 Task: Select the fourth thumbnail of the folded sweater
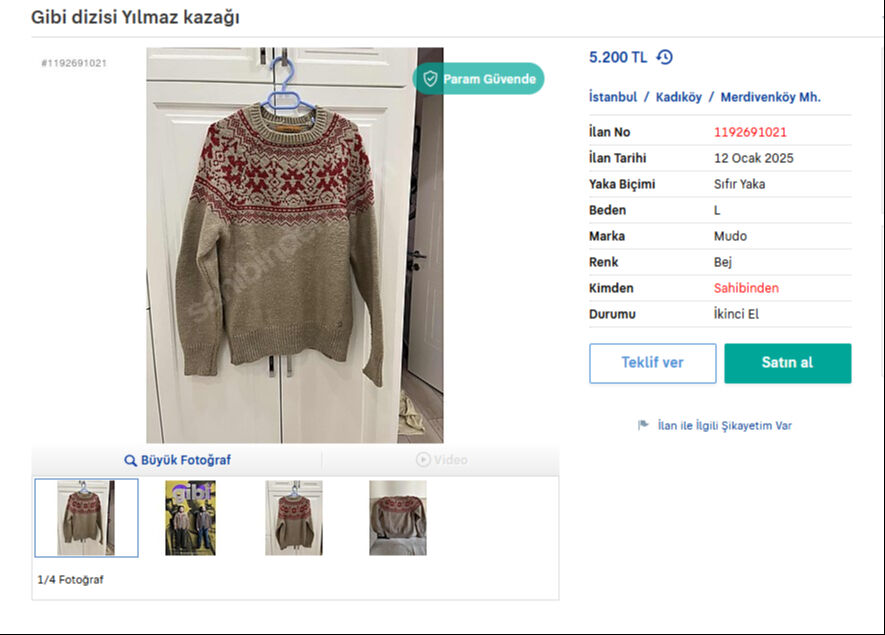tap(398, 517)
